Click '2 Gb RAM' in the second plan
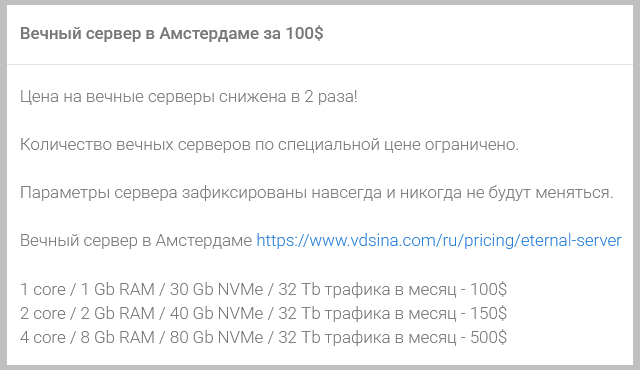640x370 pixels. pos(118,314)
